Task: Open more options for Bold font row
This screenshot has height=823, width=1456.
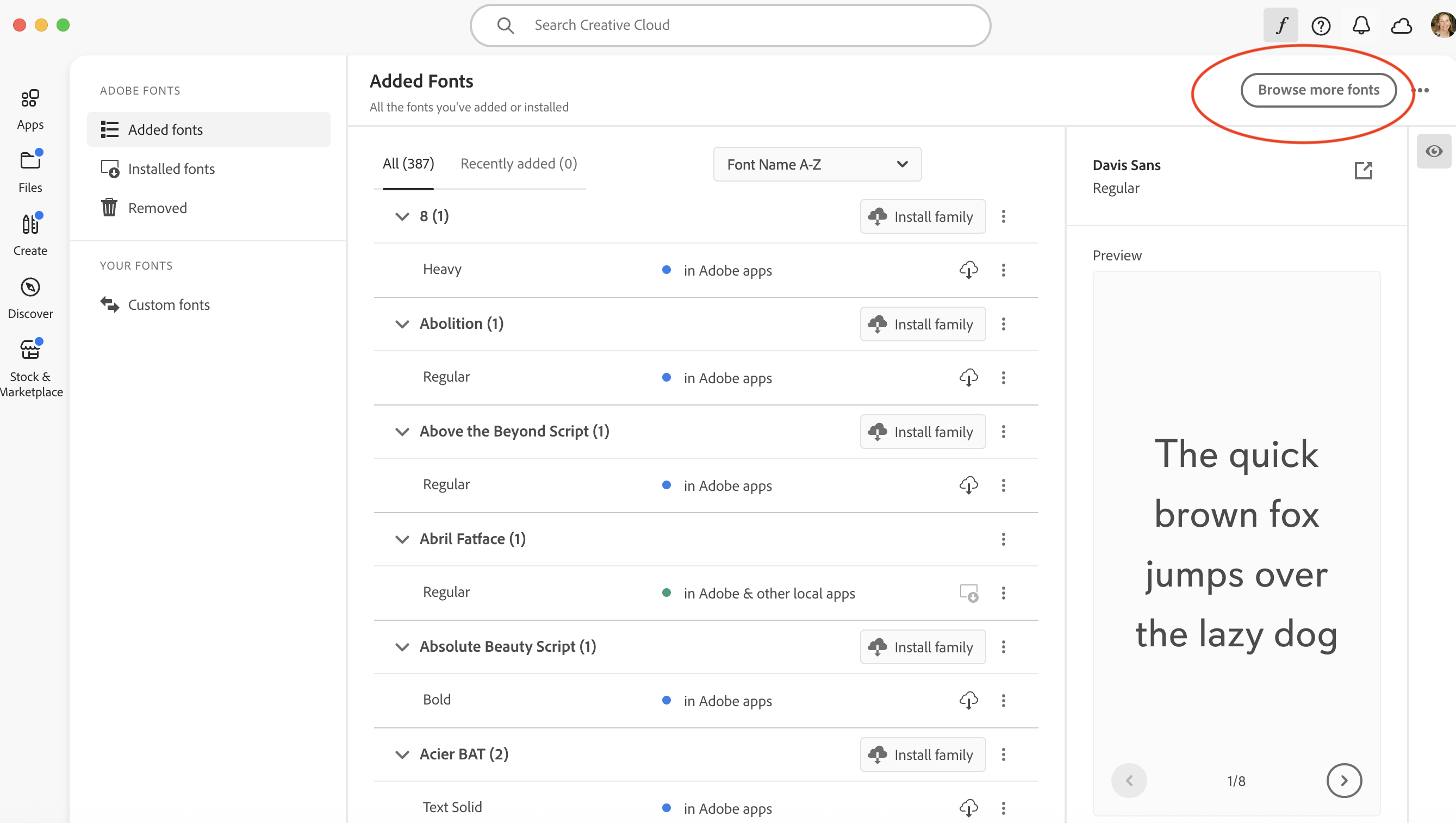Action: tap(1003, 701)
